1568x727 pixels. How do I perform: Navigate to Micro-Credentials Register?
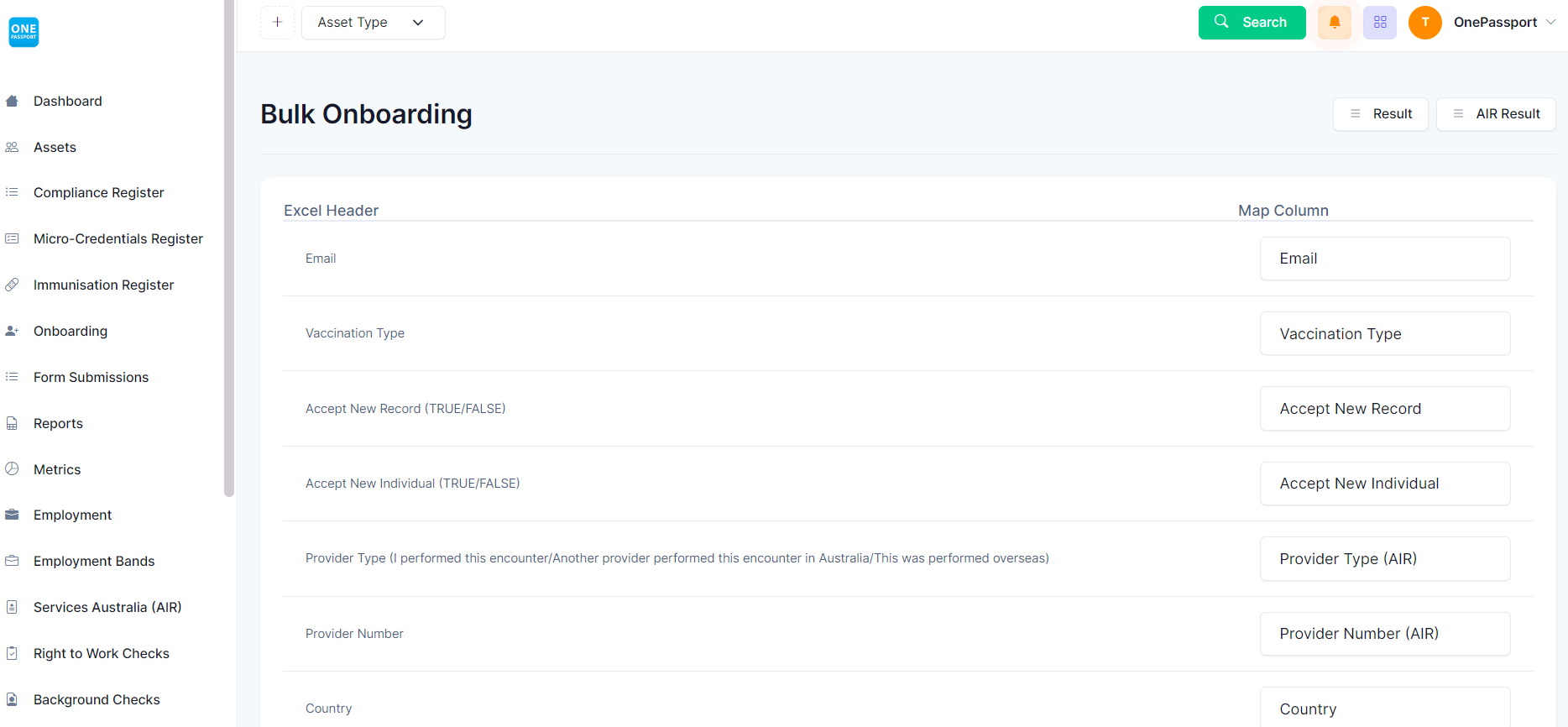118,238
